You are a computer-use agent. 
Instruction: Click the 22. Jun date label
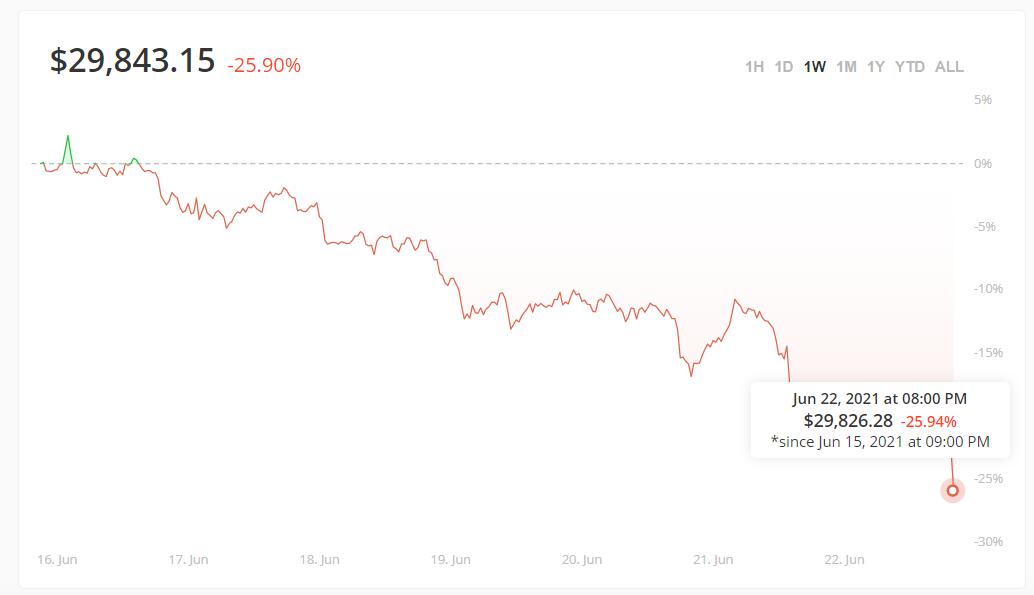(x=844, y=560)
